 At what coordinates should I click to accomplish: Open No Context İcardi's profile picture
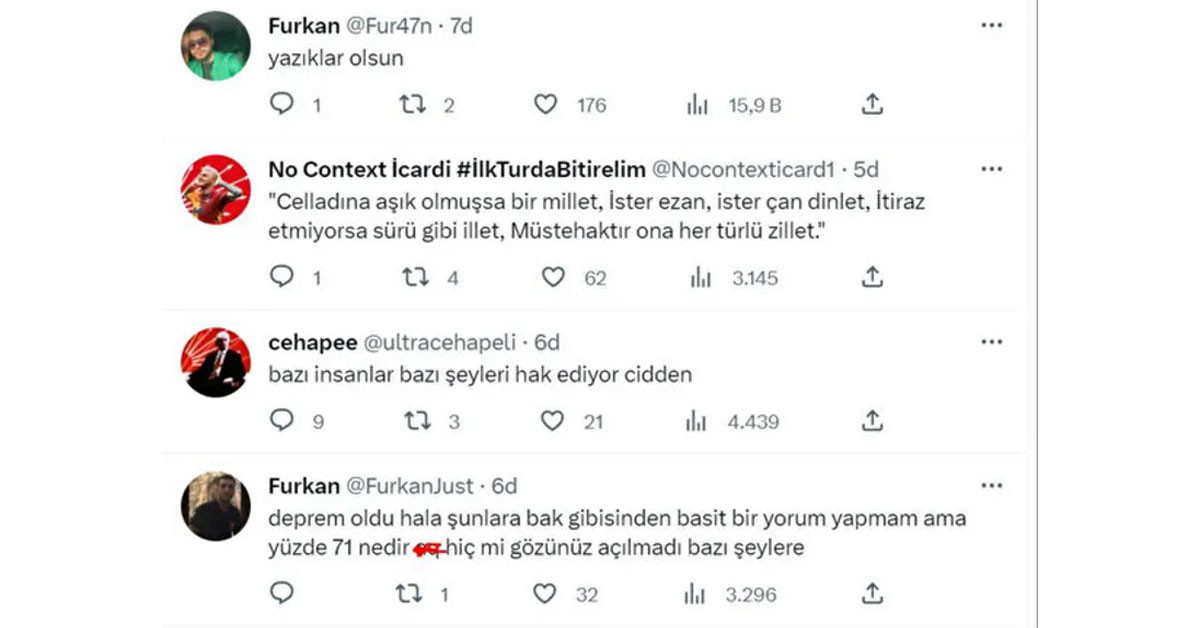(x=215, y=189)
